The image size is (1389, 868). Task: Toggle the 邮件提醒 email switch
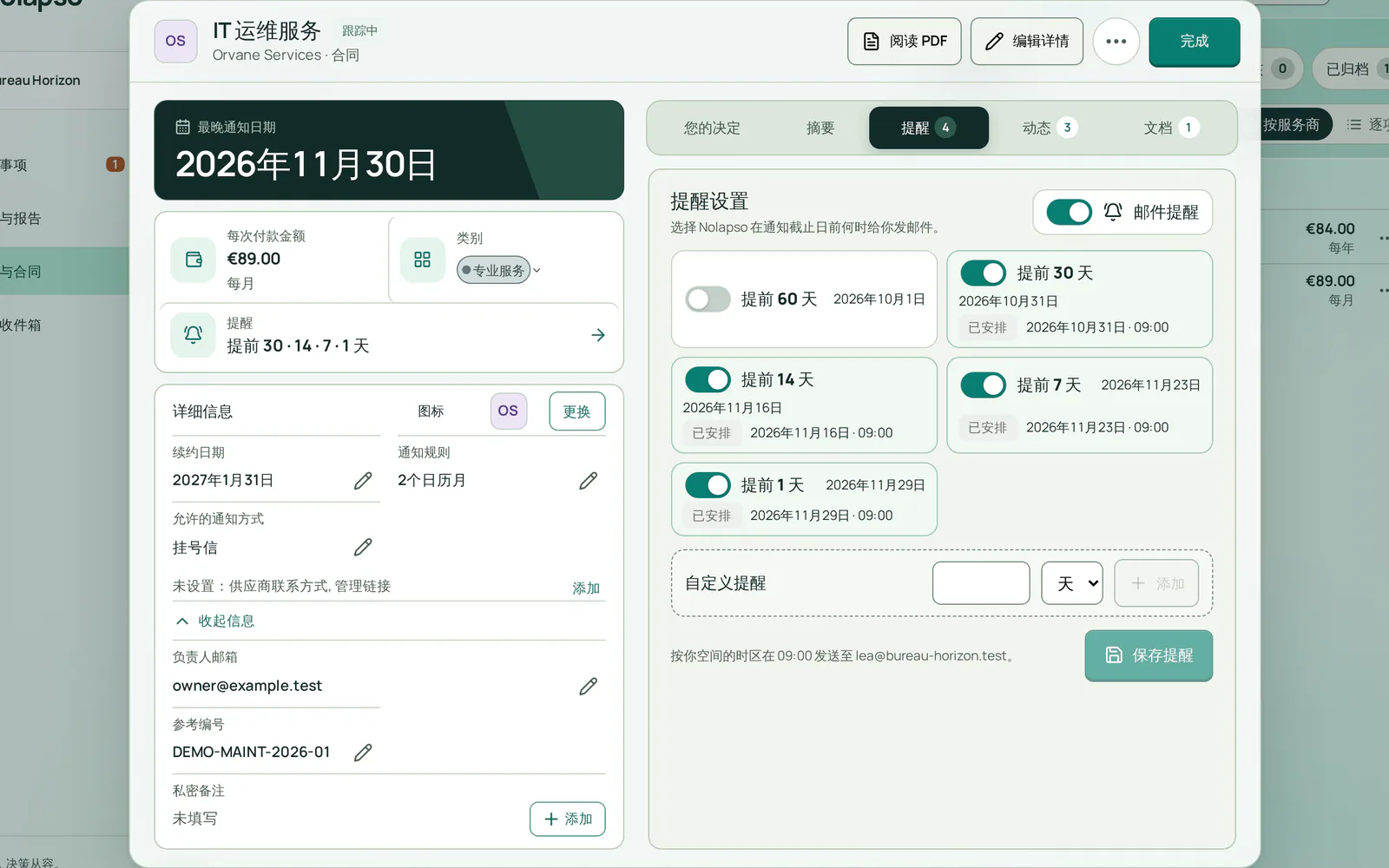click(1069, 212)
